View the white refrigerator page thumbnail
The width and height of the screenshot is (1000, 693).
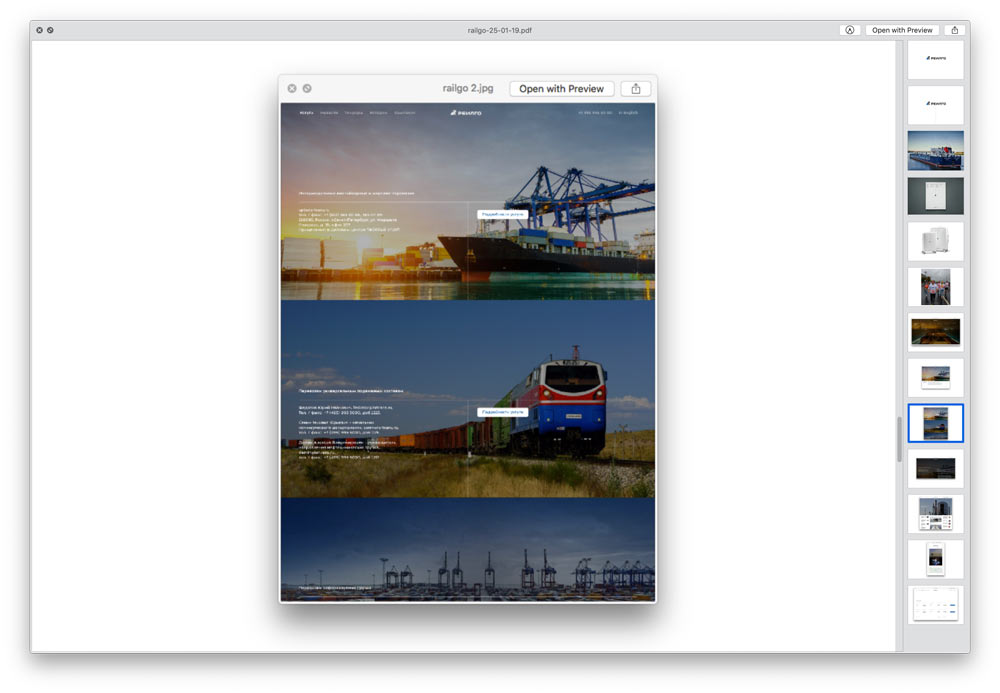tap(935, 196)
